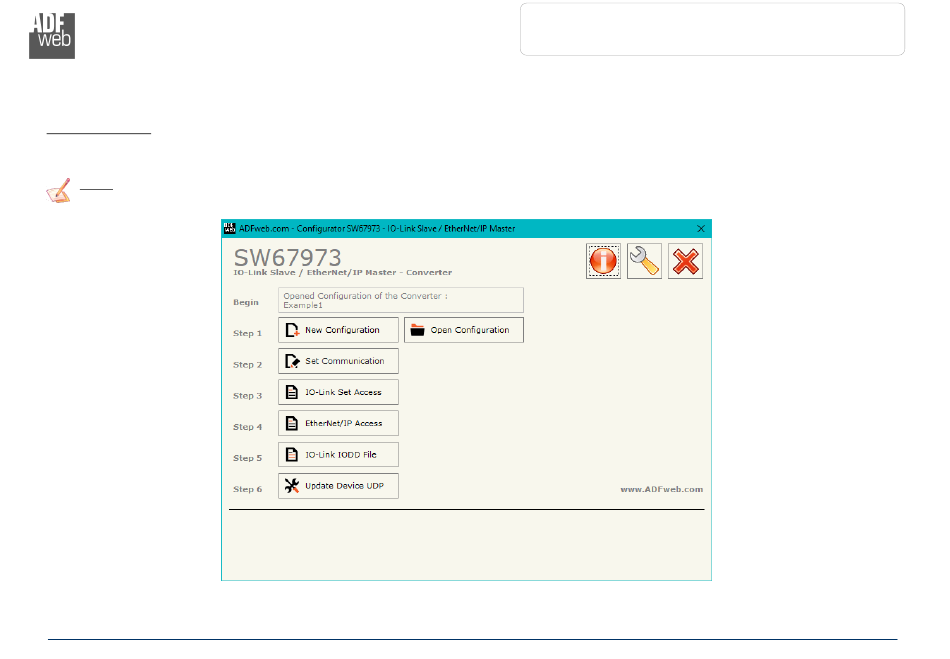Click the empty box at top right

712,29
